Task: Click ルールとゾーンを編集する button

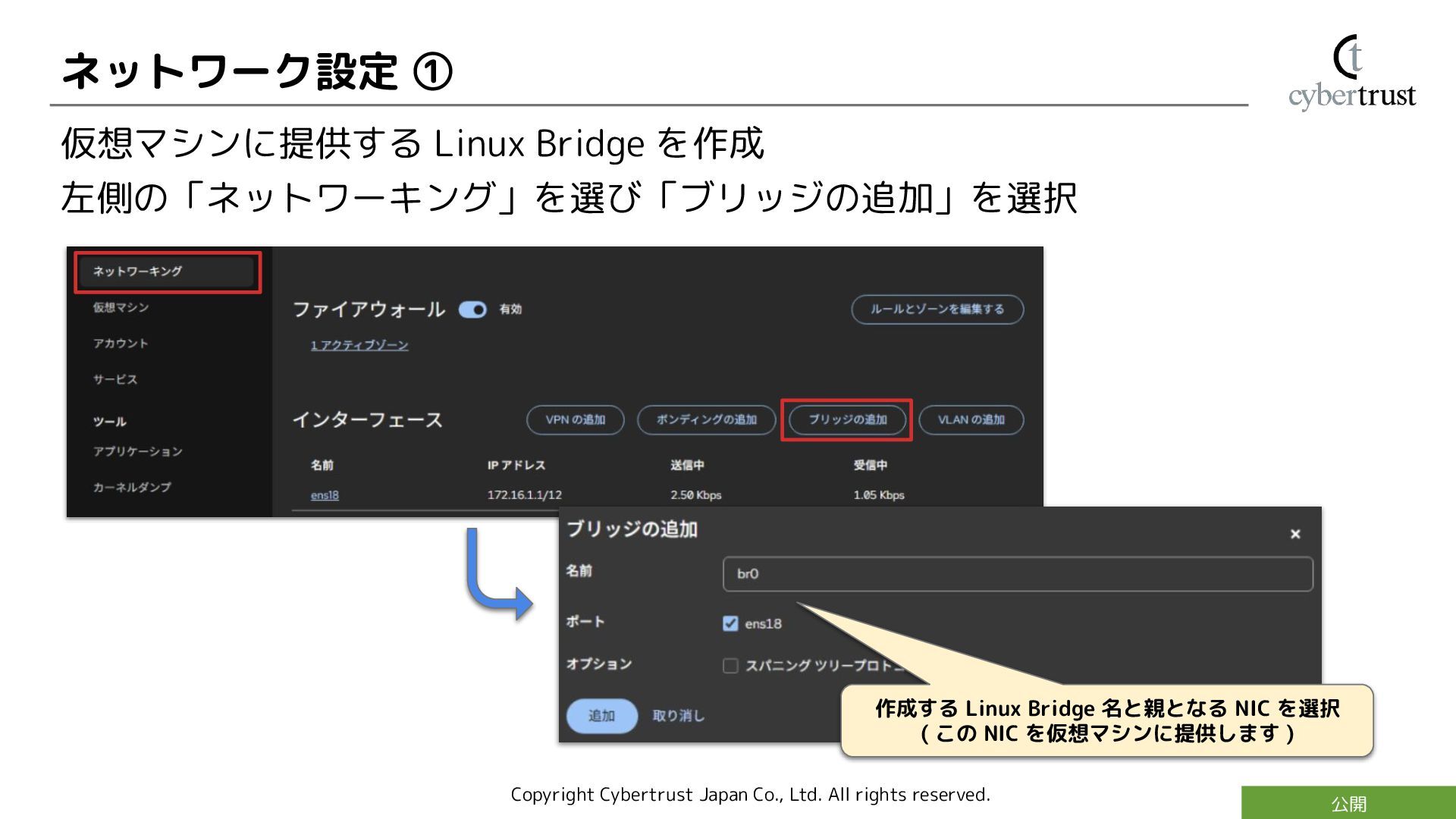Action: [x=937, y=309]
